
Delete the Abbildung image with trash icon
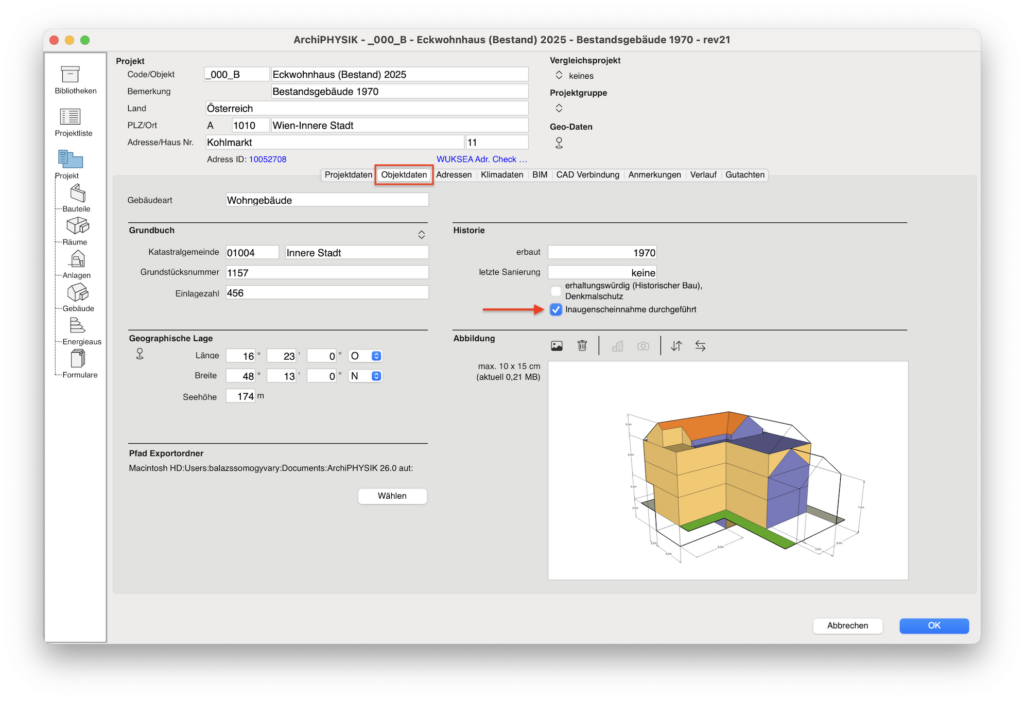tap(582, 346)
